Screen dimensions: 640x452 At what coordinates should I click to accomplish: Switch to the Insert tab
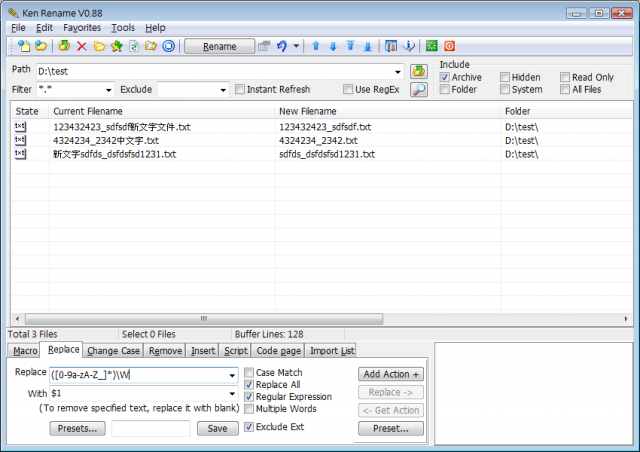(203, 351)
